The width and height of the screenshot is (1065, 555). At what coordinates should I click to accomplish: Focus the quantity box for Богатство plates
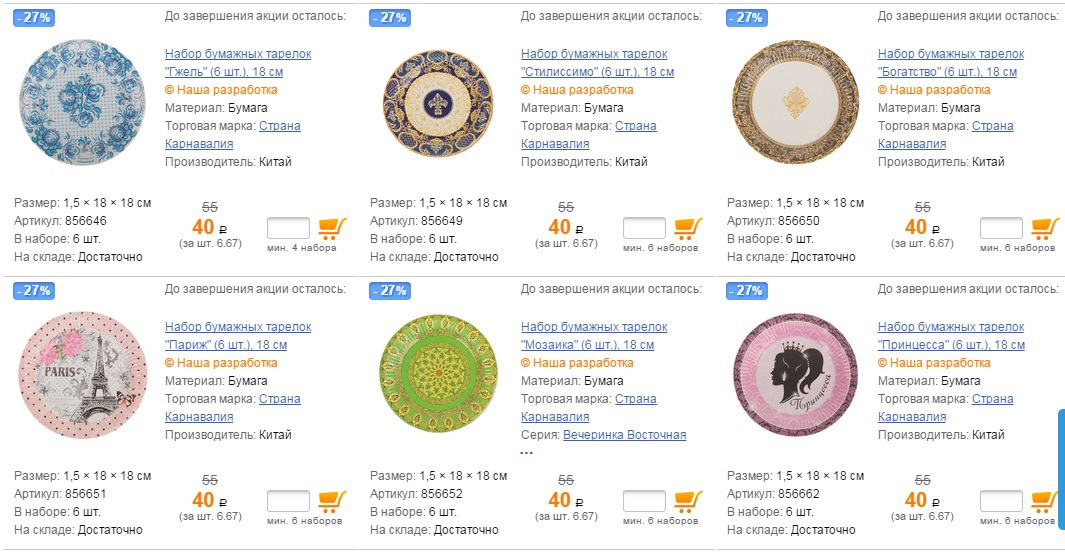click(1001, 228)
